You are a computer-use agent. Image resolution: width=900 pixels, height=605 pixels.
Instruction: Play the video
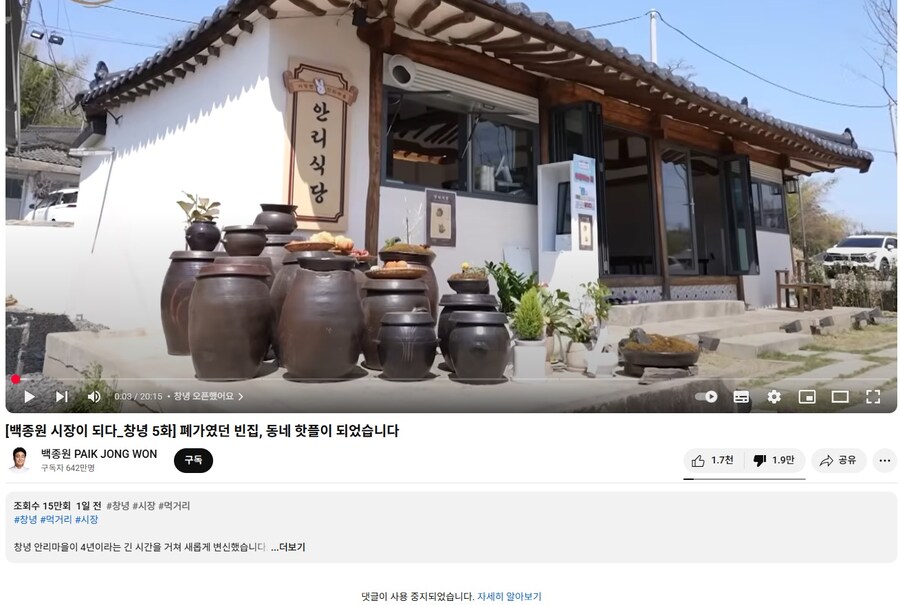pos(29,397)
